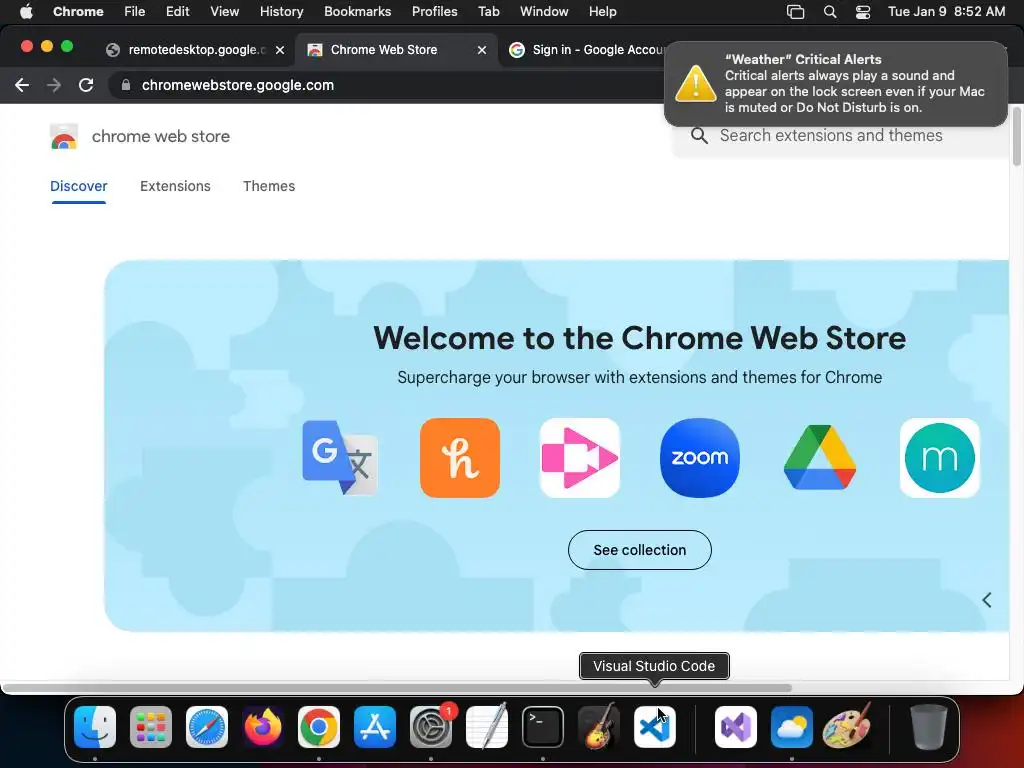
Task: Click the horizontal scrollbar at page bottom
Action: [397, 688]
